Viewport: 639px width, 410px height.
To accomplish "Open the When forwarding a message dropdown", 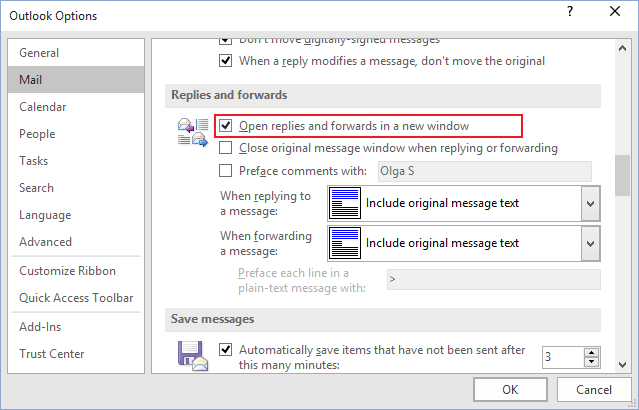I will click(590, 243).
